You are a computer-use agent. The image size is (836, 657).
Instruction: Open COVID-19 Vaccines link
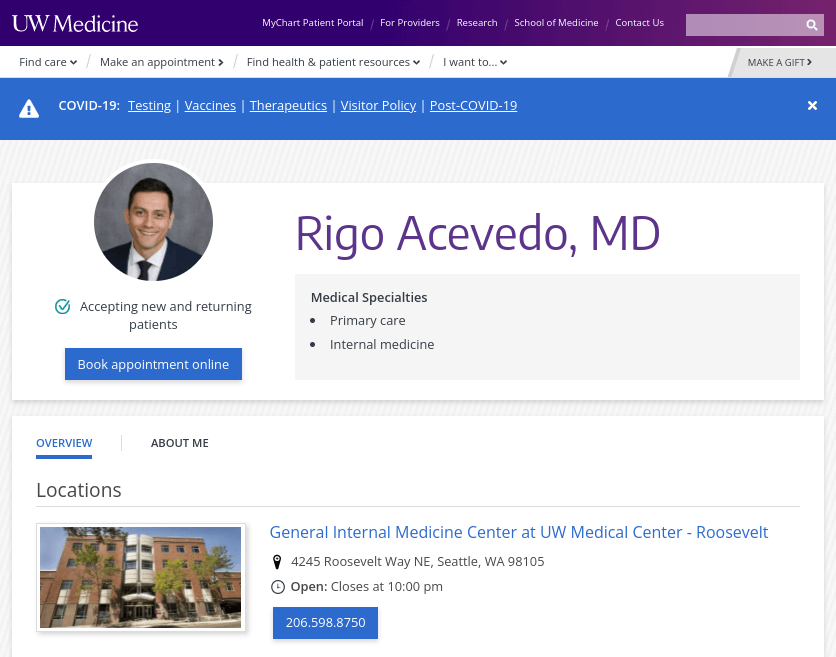point(210,106)
